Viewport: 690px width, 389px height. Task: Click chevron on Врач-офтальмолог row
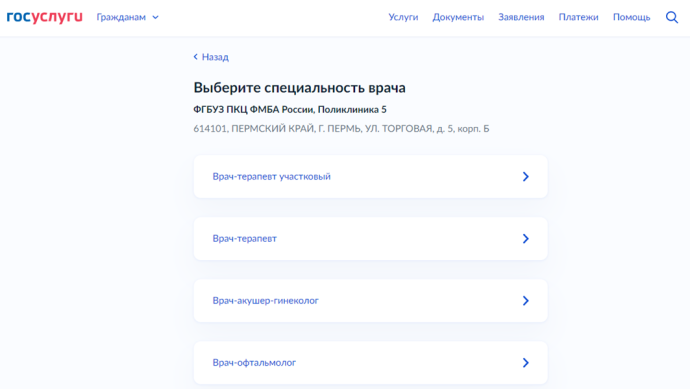pos(525,363)
